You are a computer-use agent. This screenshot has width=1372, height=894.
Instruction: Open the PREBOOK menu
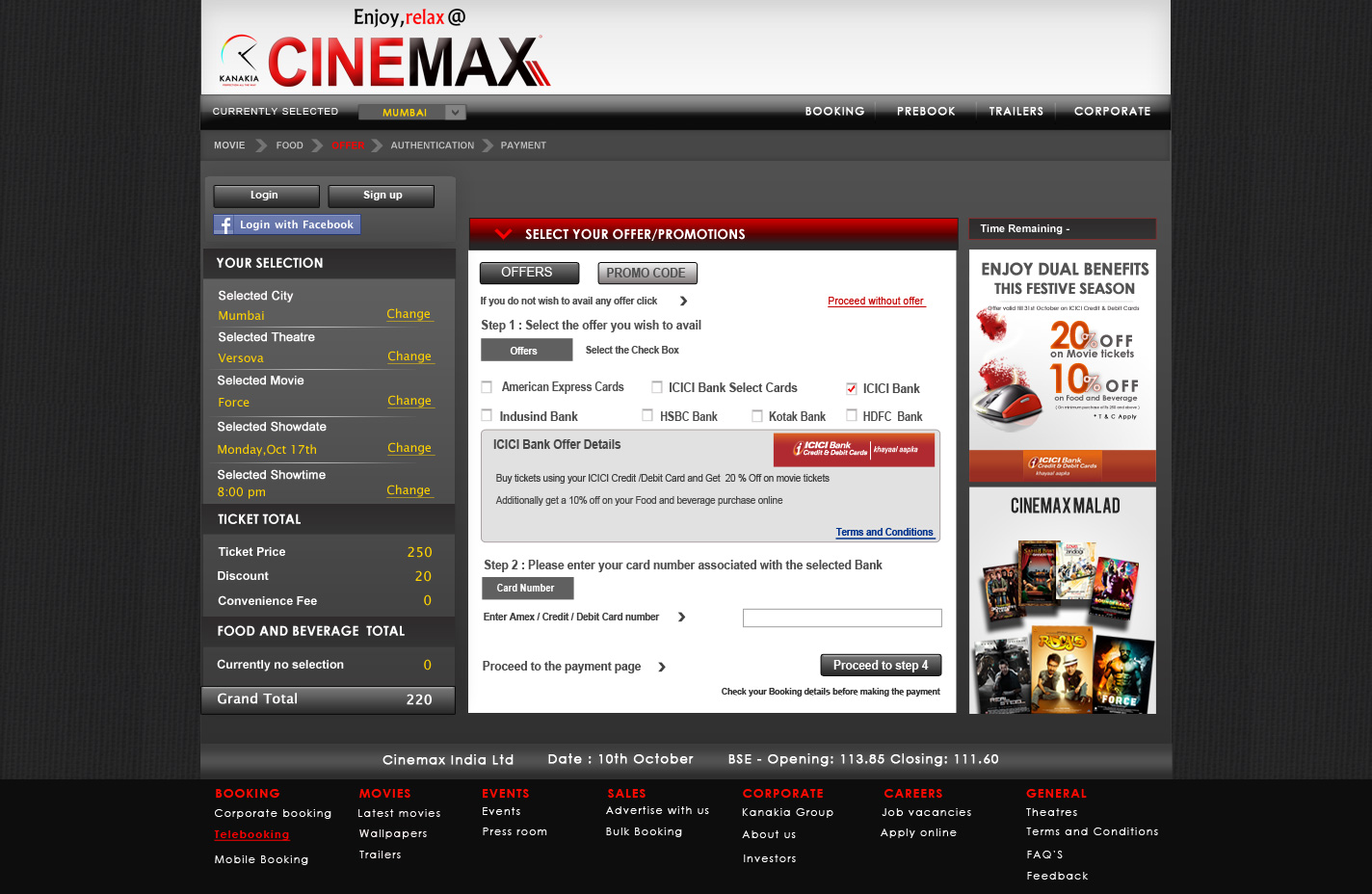pos(926,111)
